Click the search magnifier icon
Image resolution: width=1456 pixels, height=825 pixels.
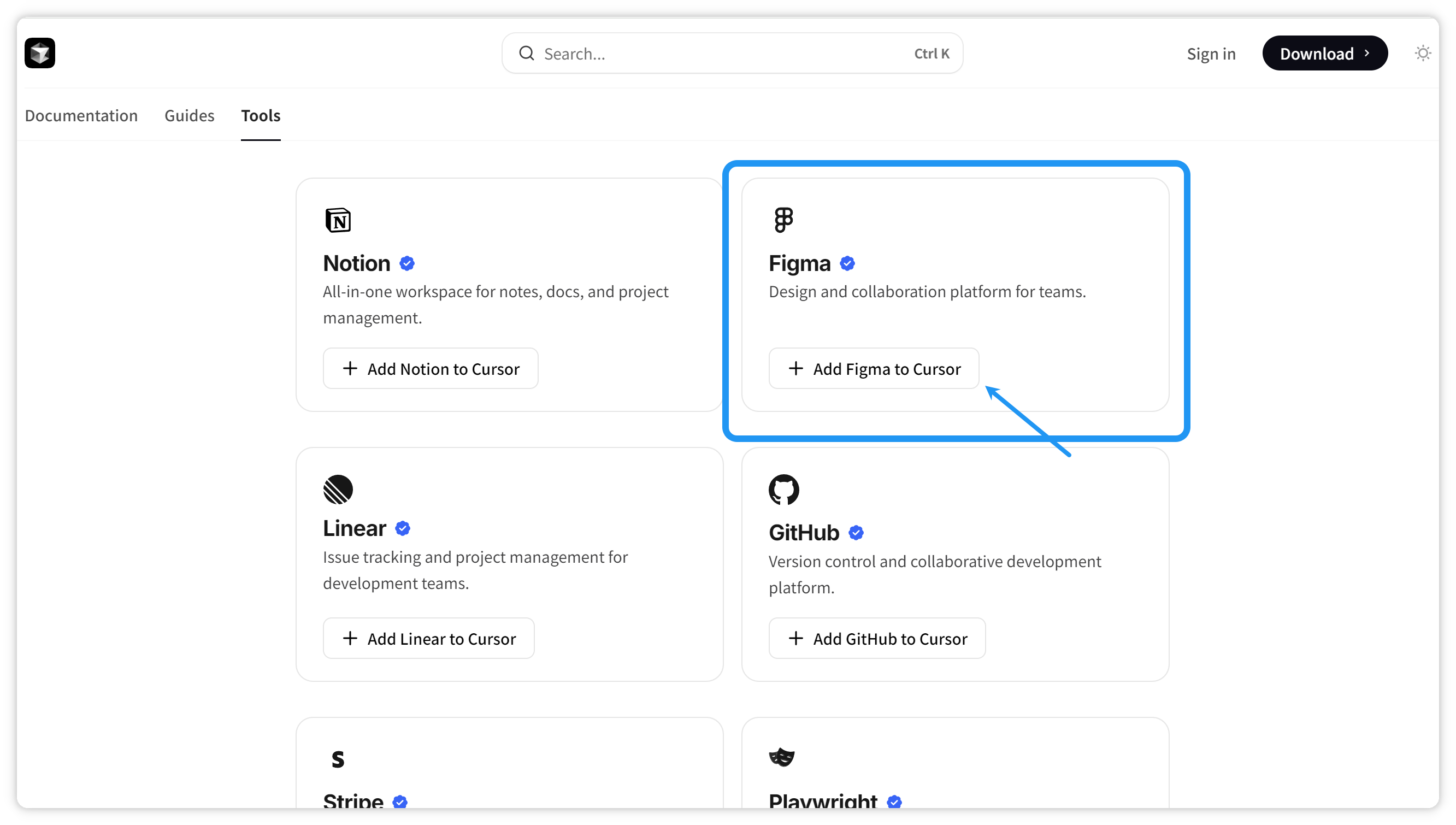pyautogui.click(x=526, y=53)
